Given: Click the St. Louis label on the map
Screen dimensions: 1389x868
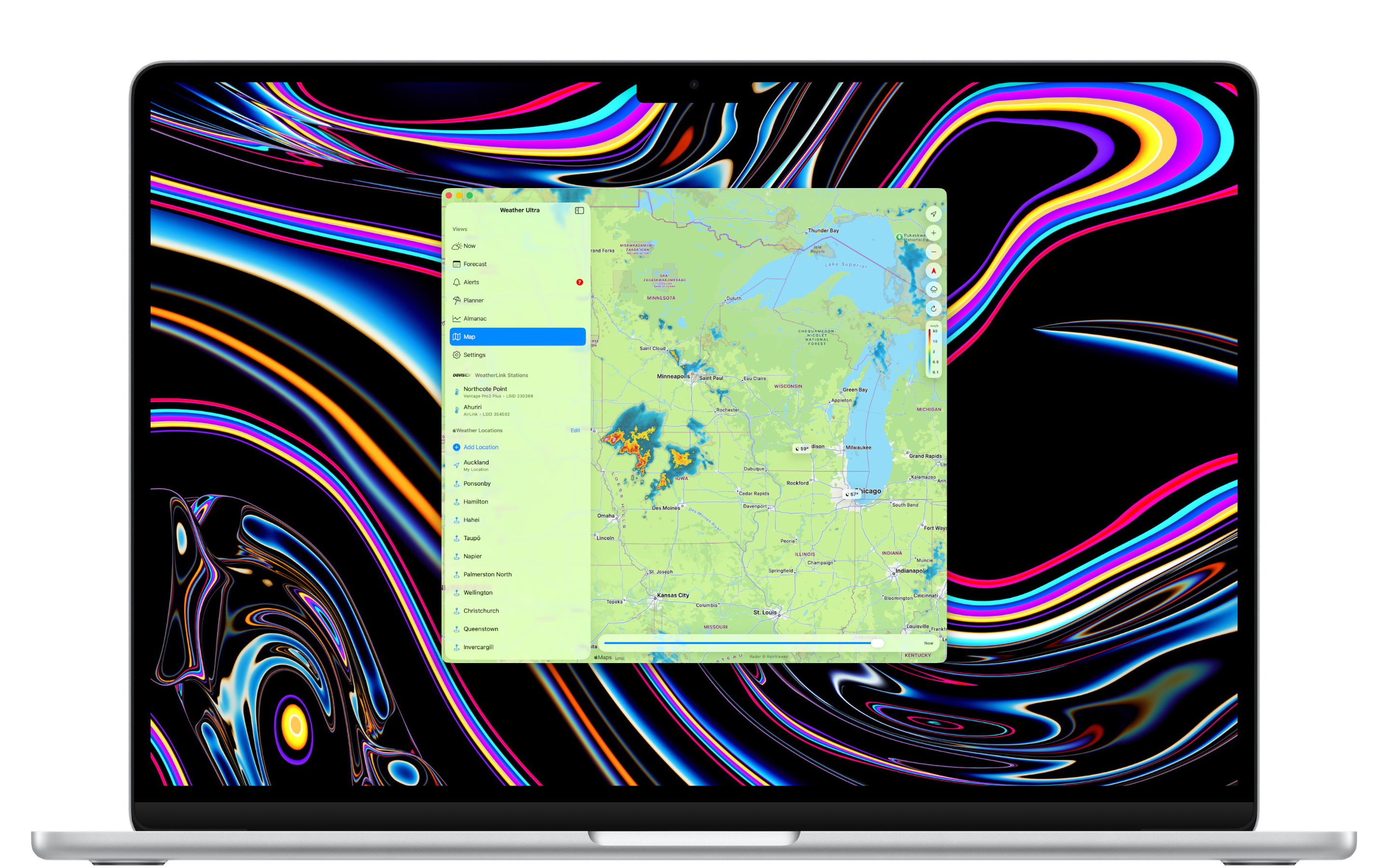Looking at the screenshot, I should coord(764,612).
